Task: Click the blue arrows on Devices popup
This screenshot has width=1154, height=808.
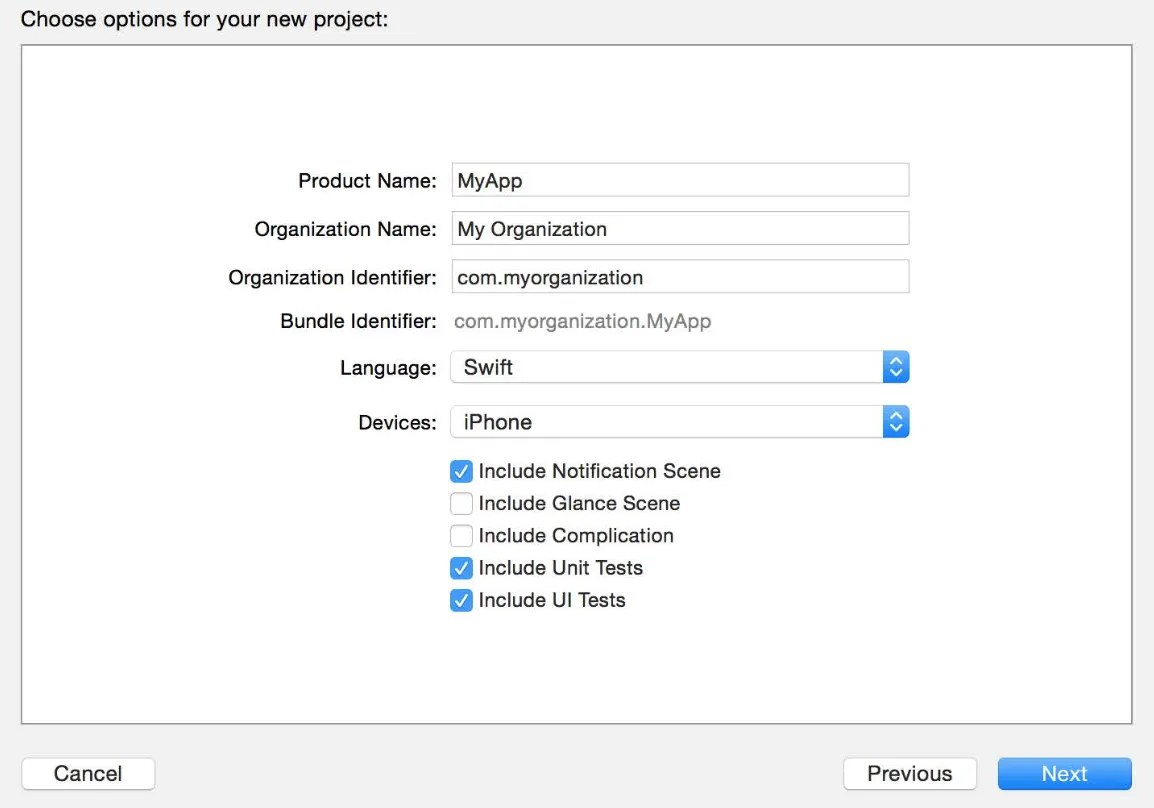Action: pos(896,422)
